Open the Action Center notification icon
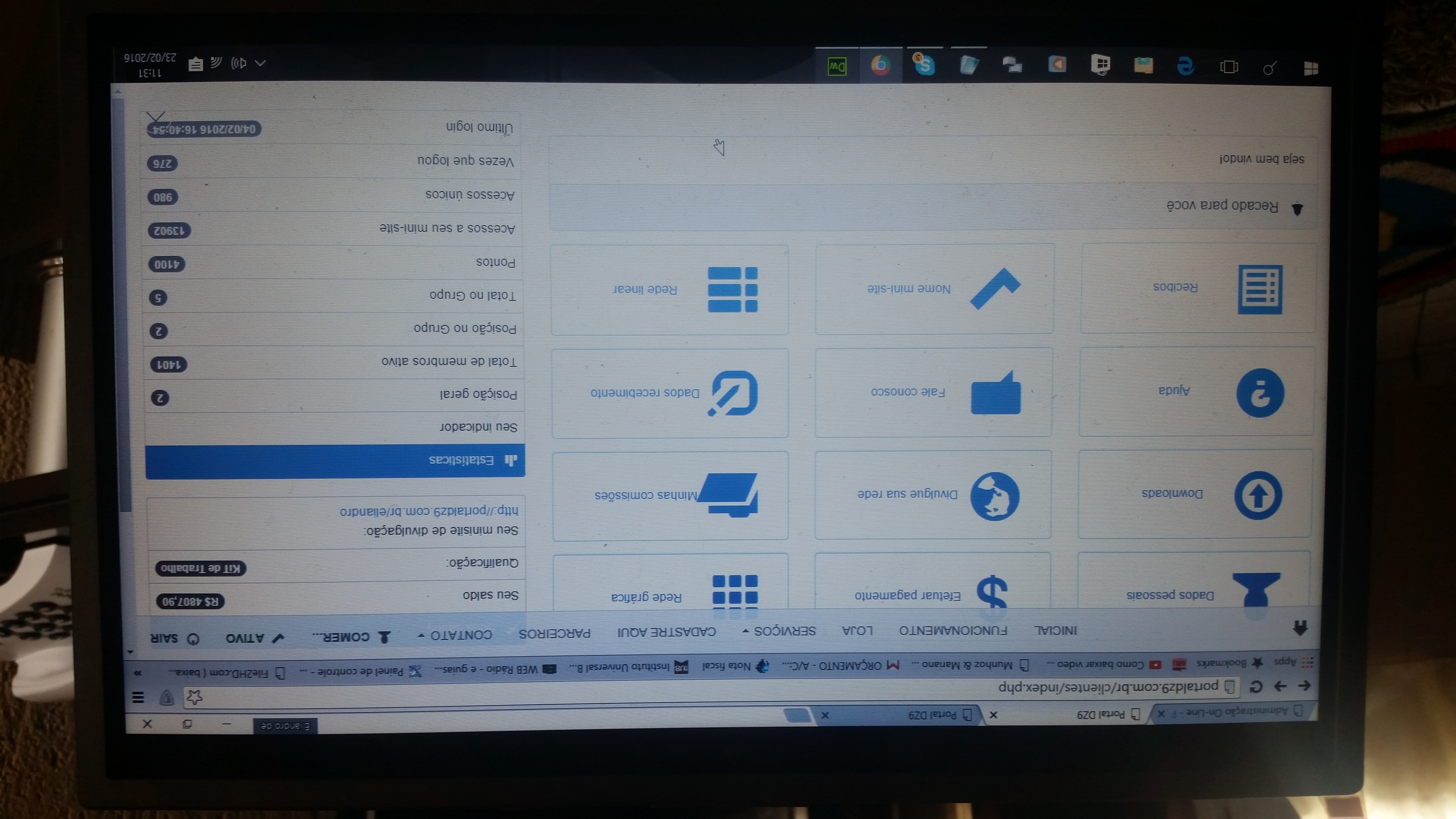Image resolution: width=1456 pixels, height=819 pixels. pyautogui.click(x=195, y=63)
